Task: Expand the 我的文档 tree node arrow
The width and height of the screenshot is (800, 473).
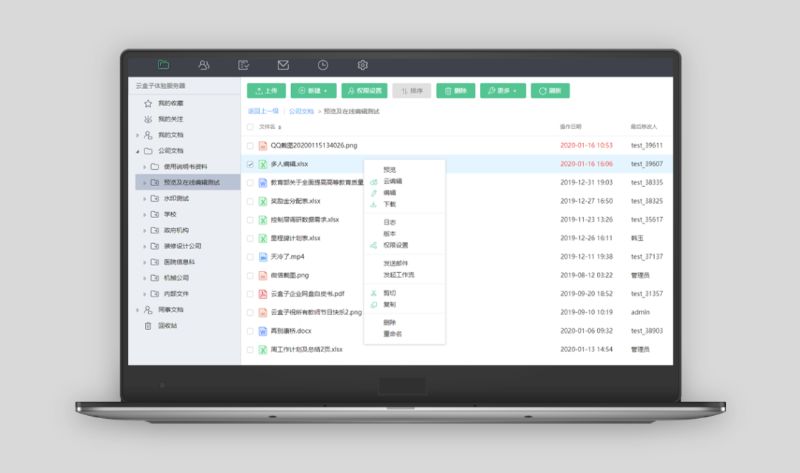Action: click(x=138, y=135)
